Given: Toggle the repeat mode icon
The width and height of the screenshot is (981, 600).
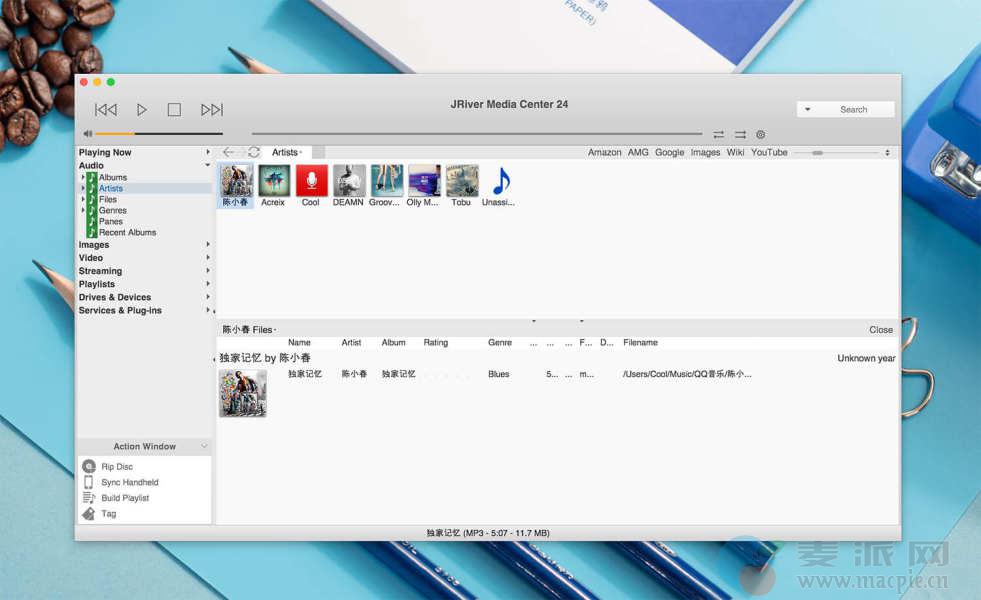Looking at the screenshot, I should coord(718,134).
